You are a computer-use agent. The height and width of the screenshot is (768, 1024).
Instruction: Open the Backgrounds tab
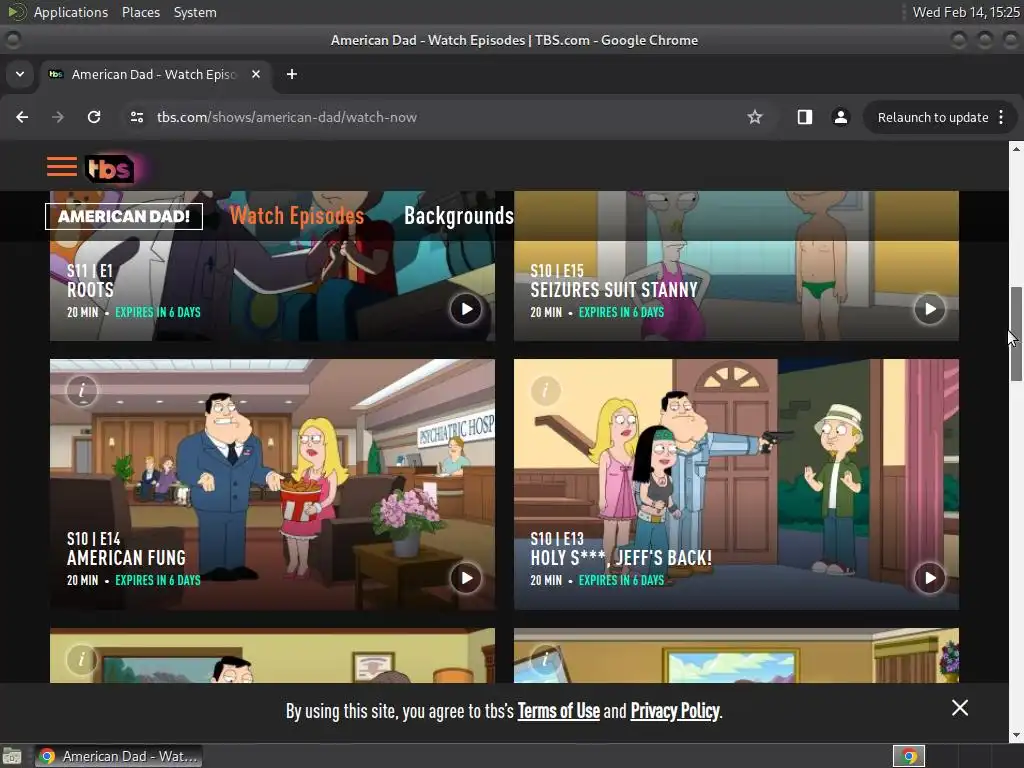point(459,216)
